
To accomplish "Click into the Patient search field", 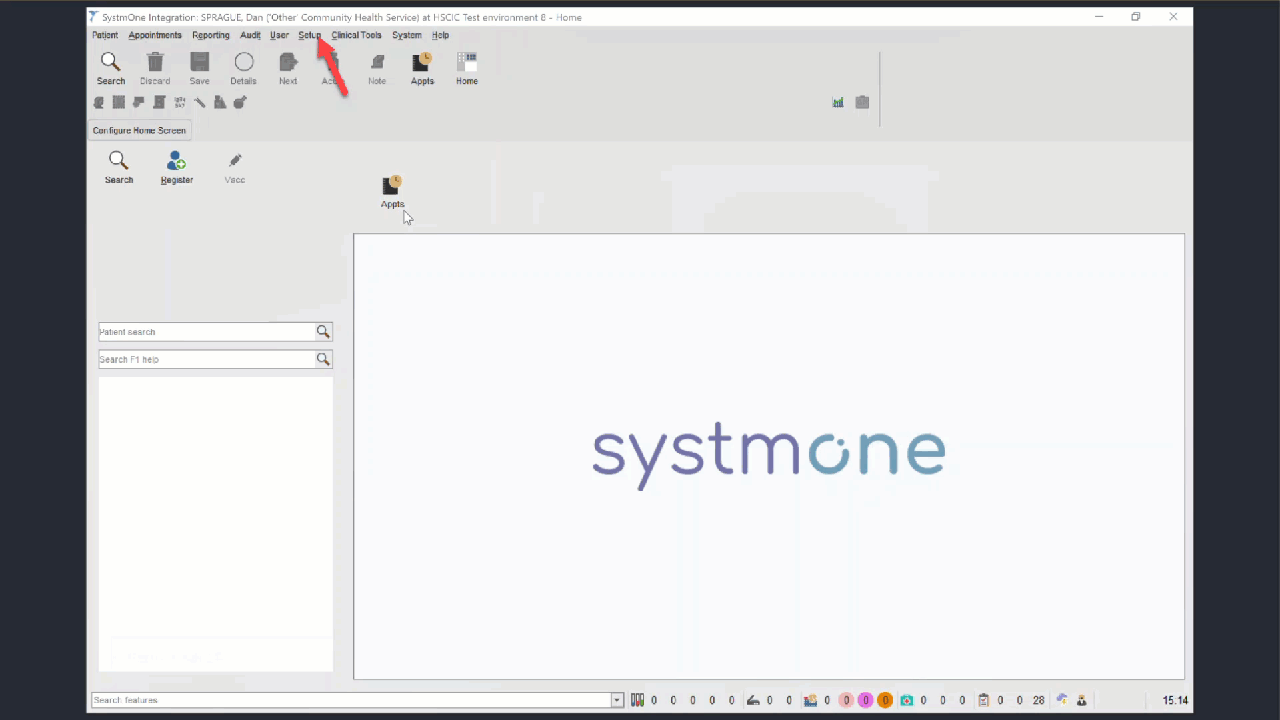I will tap(206, 332).
